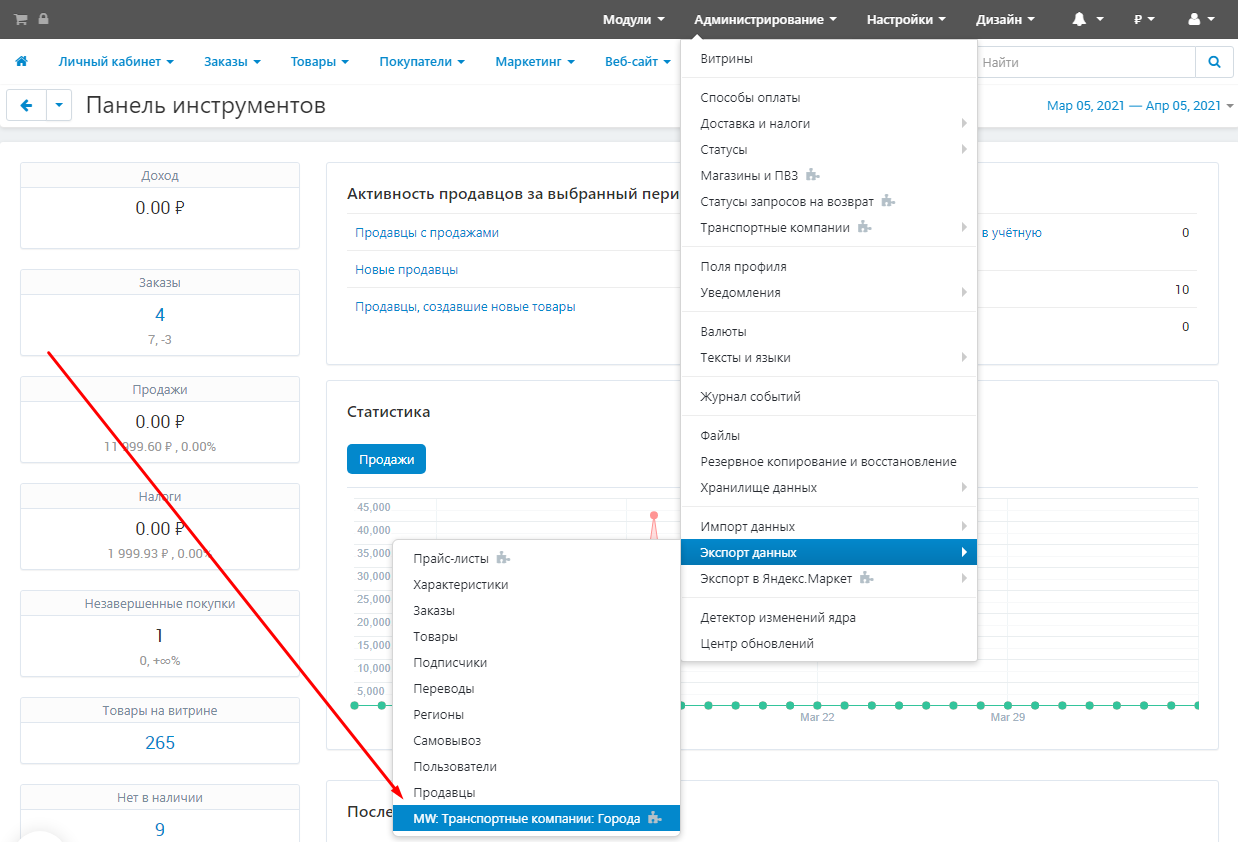Expand the Заказы navigation menu
Screen dimensions: 1238x842
tap(232, 62)
